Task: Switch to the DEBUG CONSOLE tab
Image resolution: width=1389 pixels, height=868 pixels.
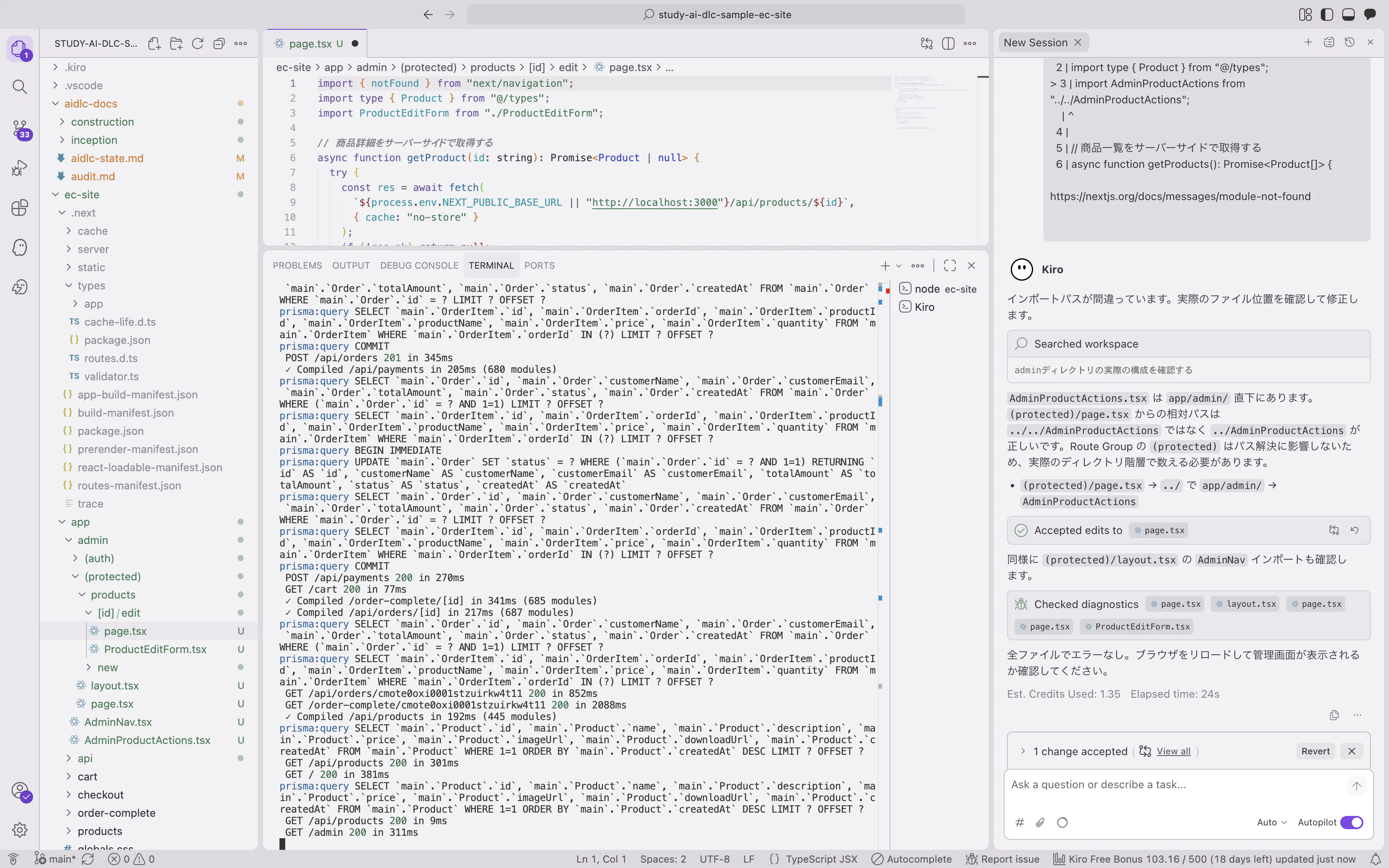Action: (419, 266)
